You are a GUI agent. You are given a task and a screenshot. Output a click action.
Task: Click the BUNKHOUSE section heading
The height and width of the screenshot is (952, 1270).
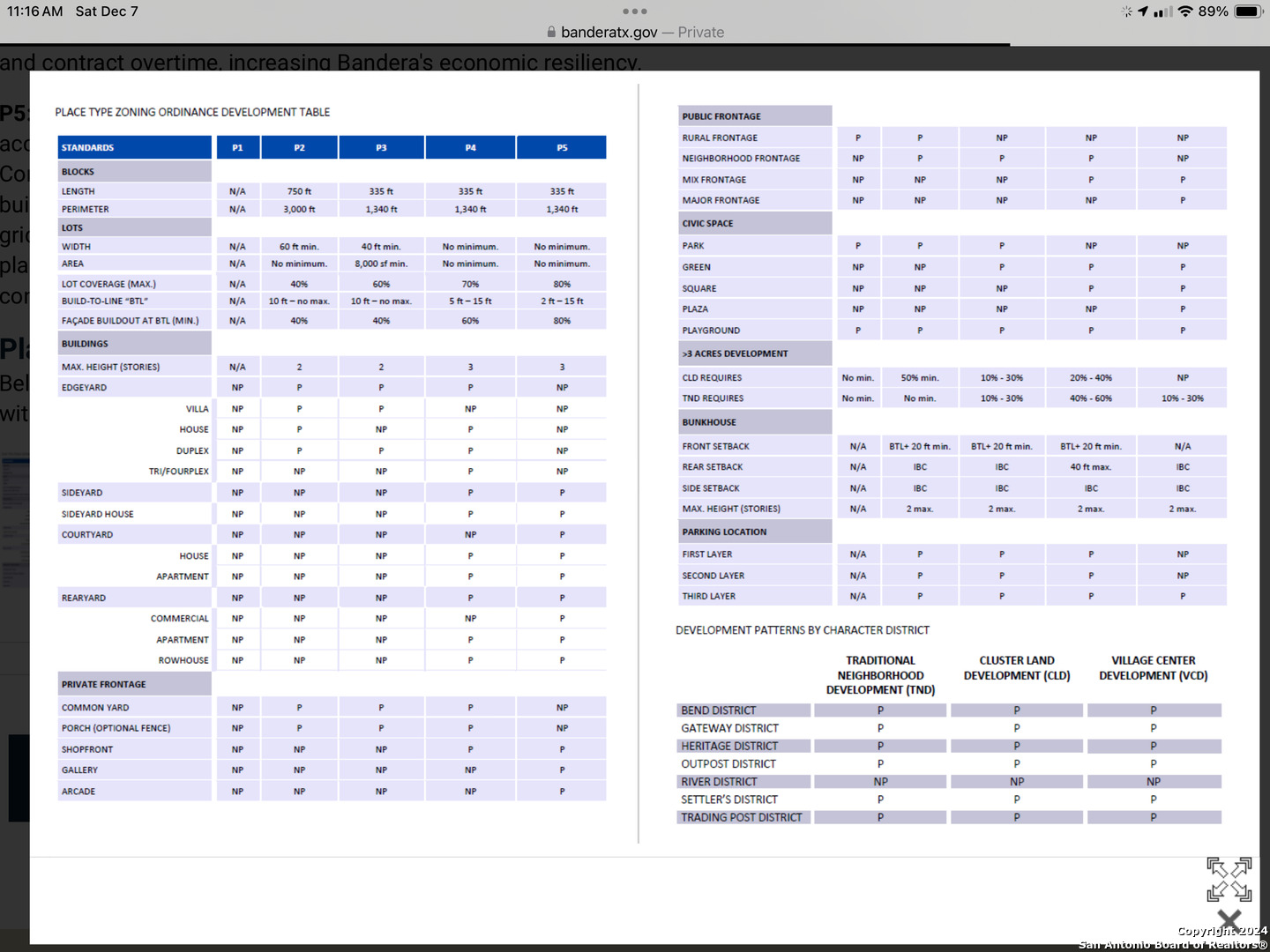click(x=755, y=422)
